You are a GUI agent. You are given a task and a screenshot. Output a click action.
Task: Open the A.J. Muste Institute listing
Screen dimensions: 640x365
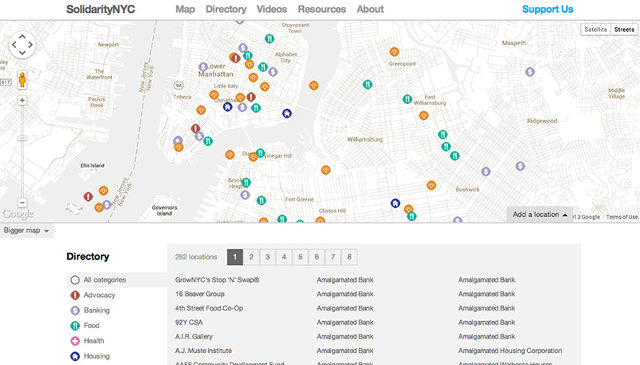[x=203, y=351]
